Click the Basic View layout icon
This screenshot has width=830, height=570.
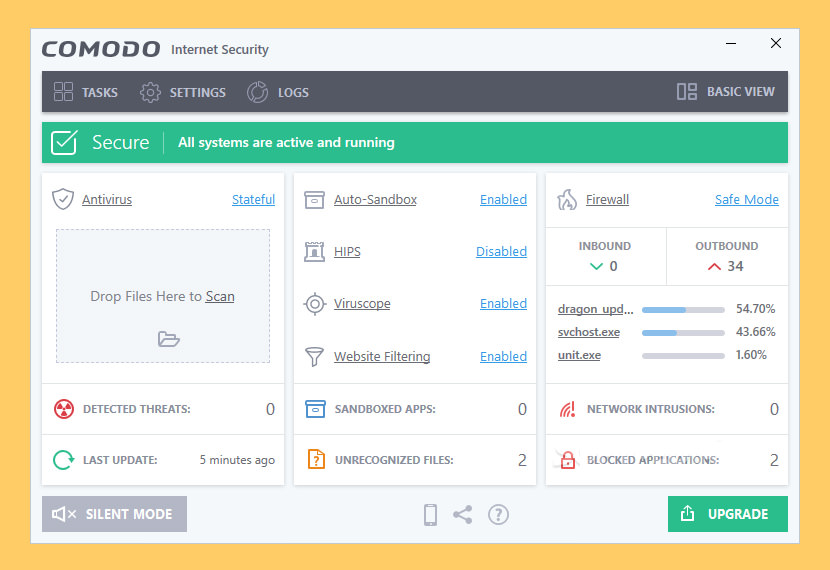click(687, 92)
